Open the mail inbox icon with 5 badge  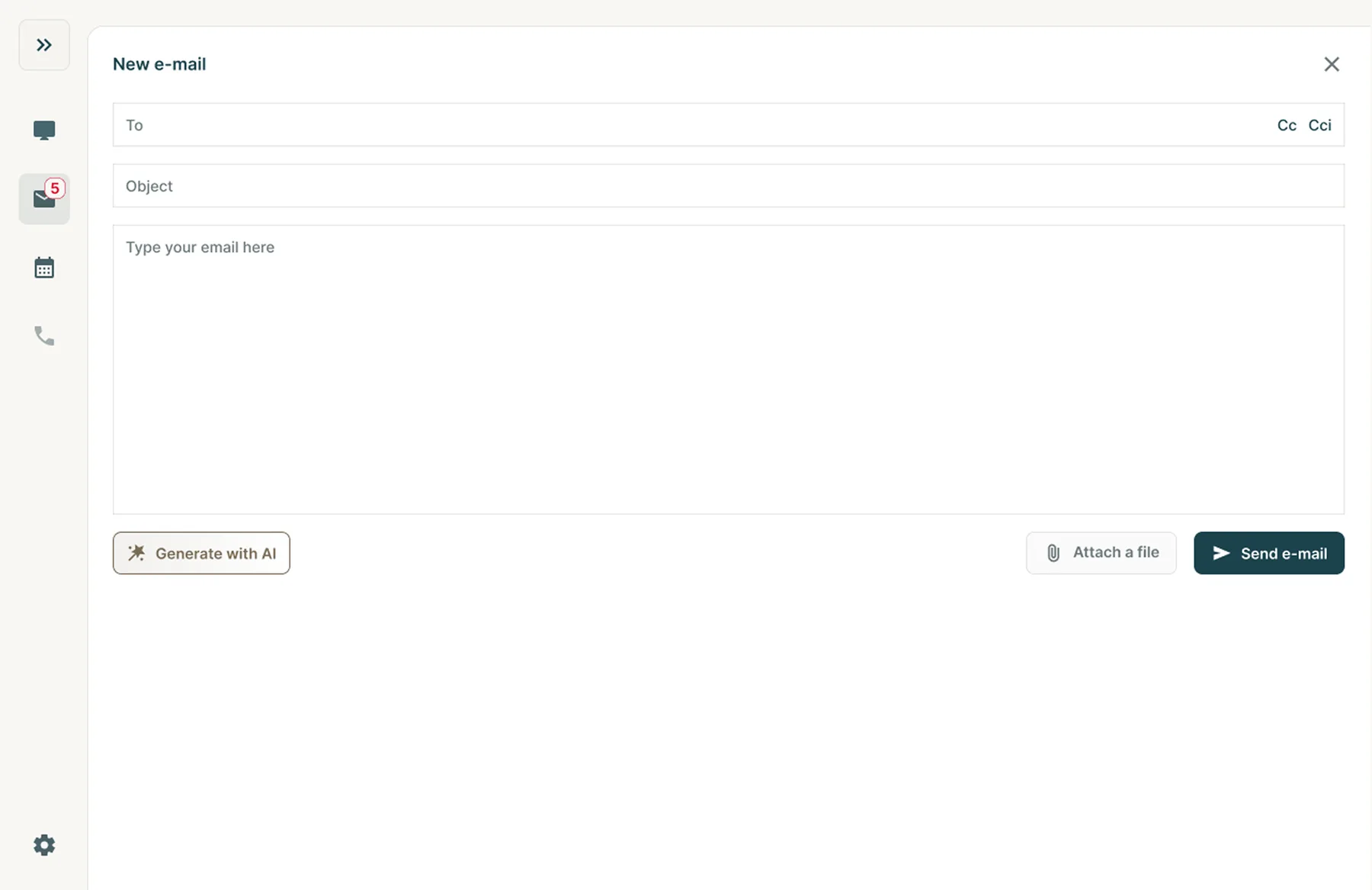(44, 199)
